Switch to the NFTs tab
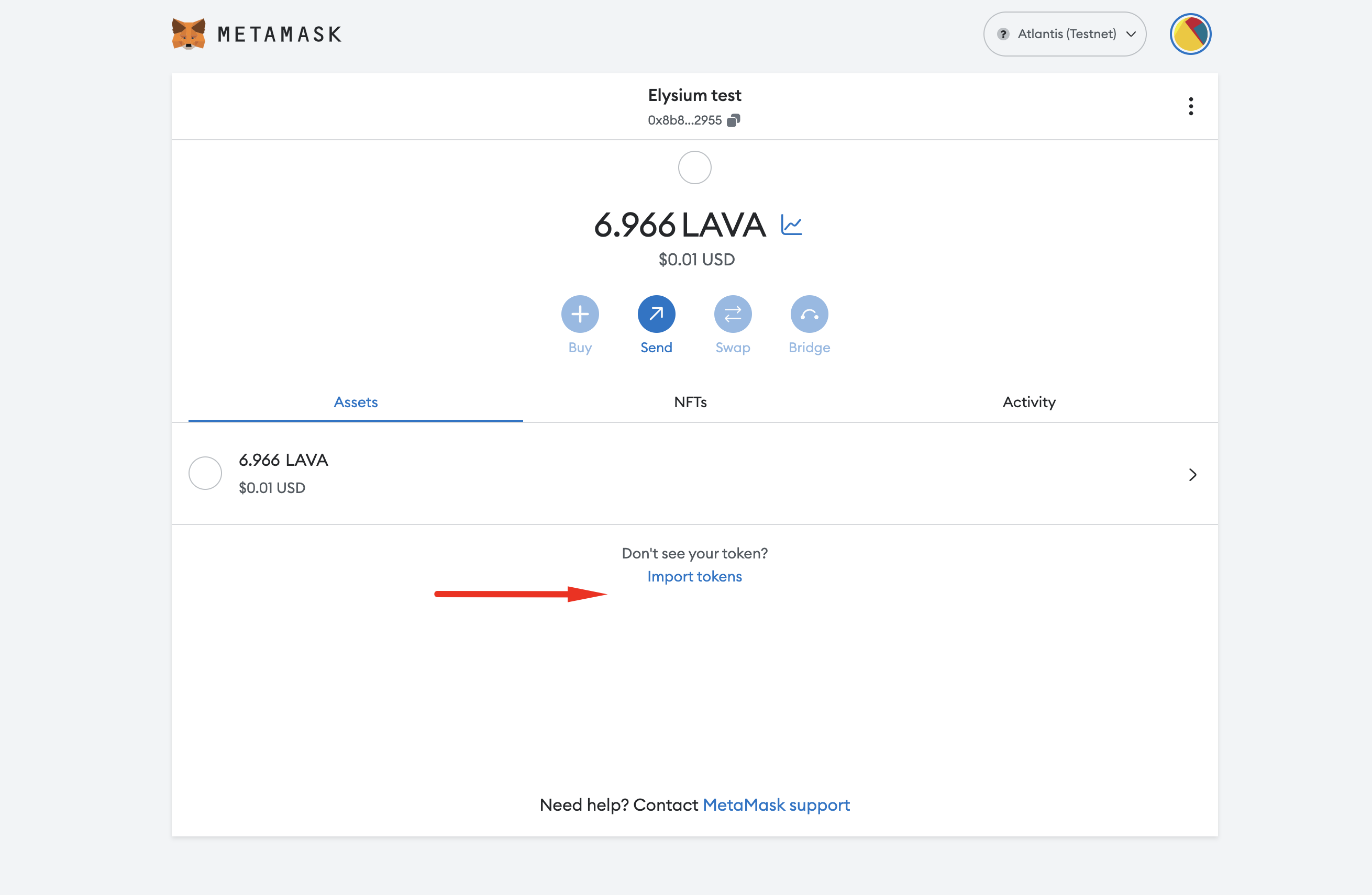Viewport: 1372px width, 895px height. [690, 402]
